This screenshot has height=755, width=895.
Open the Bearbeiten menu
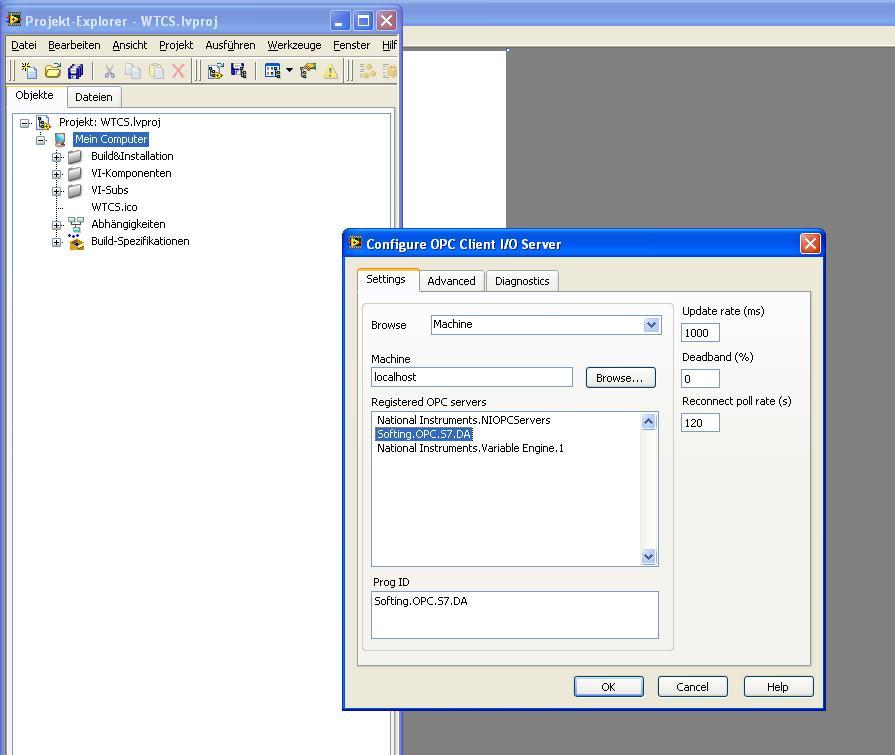tap(74, 45)
